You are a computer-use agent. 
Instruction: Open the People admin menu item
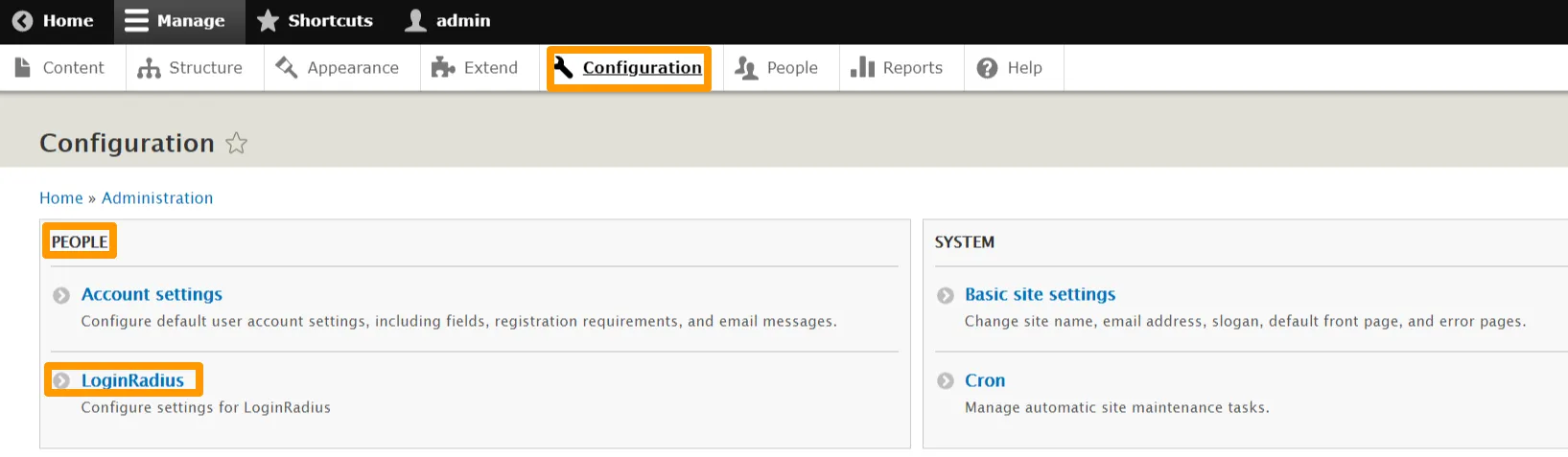[x=778, y=68]
